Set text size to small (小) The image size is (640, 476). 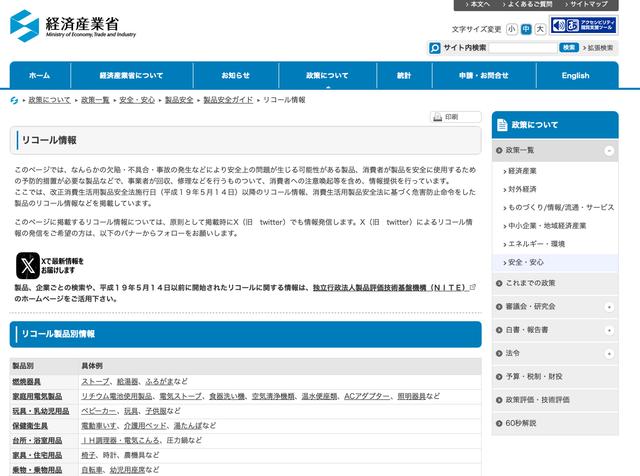point(511,29)
